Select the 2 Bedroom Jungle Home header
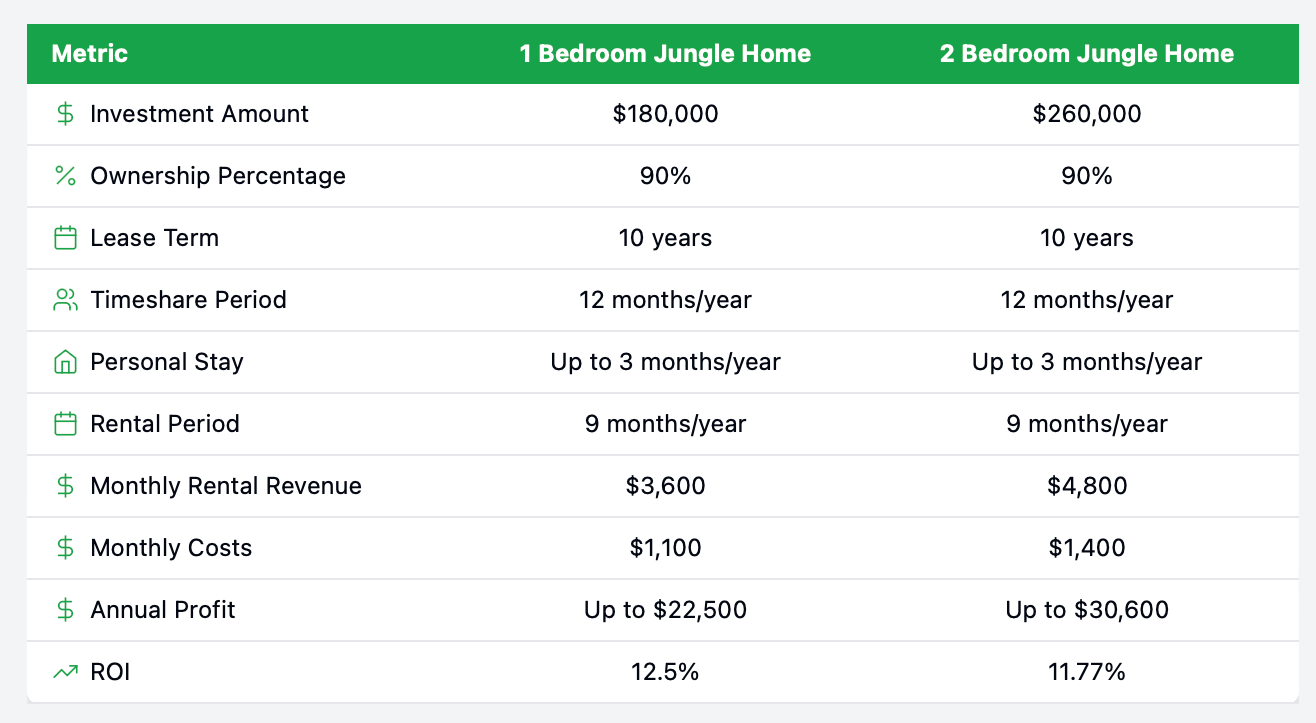 (1087, 54)
